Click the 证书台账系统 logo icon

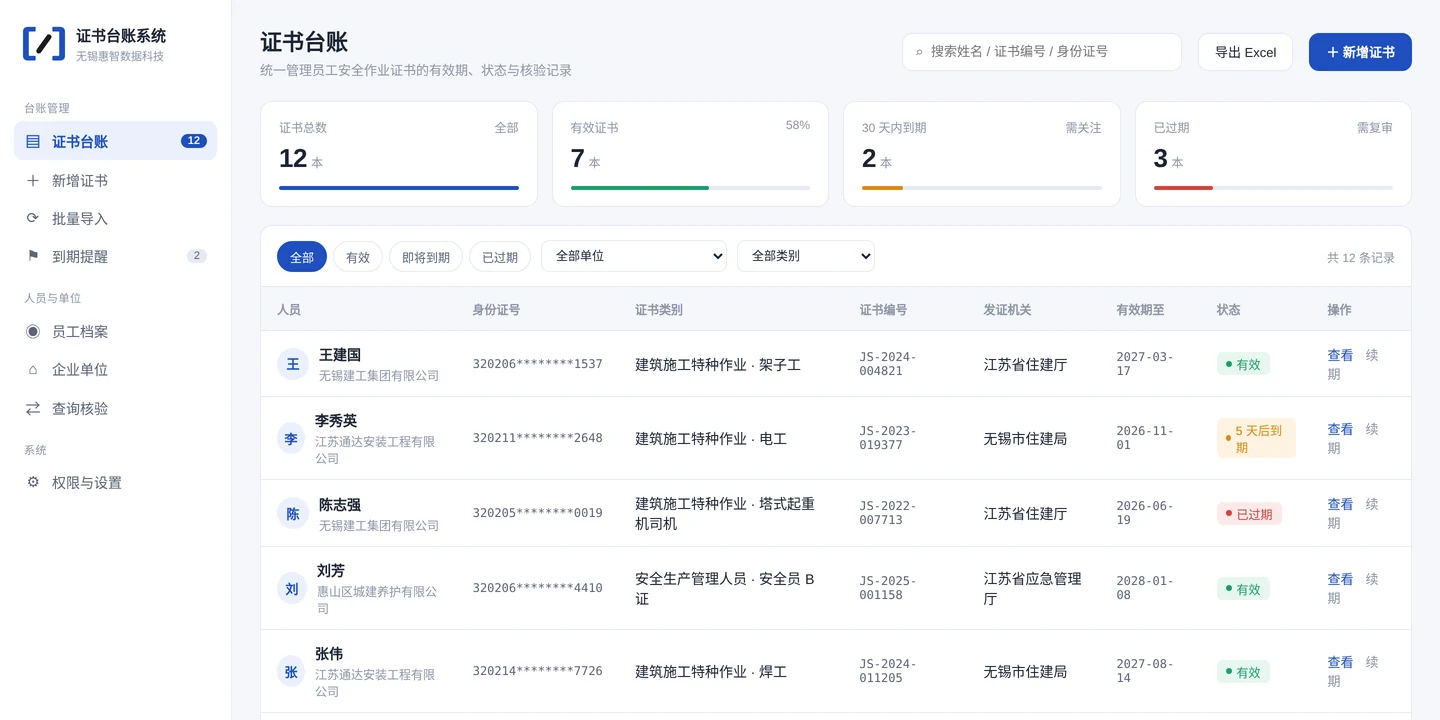(x=44, y=44)
